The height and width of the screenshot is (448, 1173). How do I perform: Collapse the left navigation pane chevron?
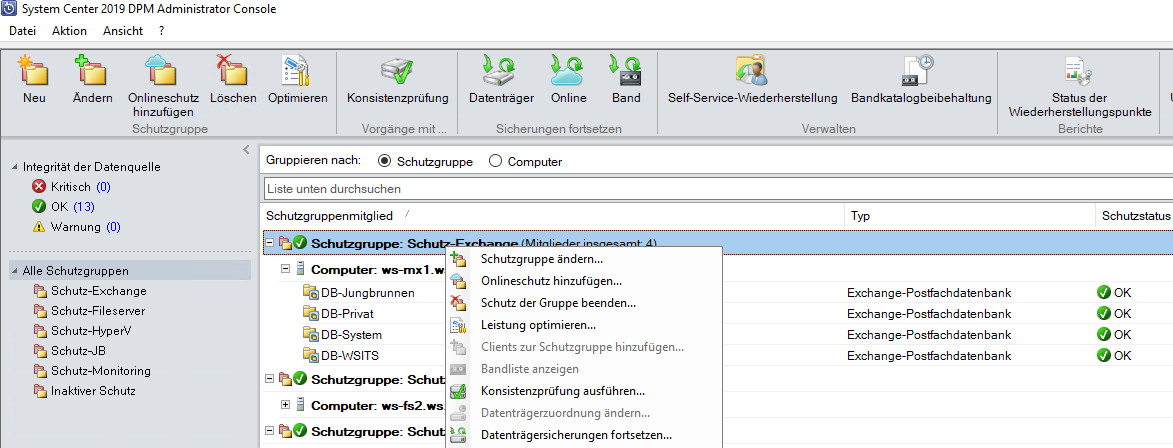click(245, 150)
